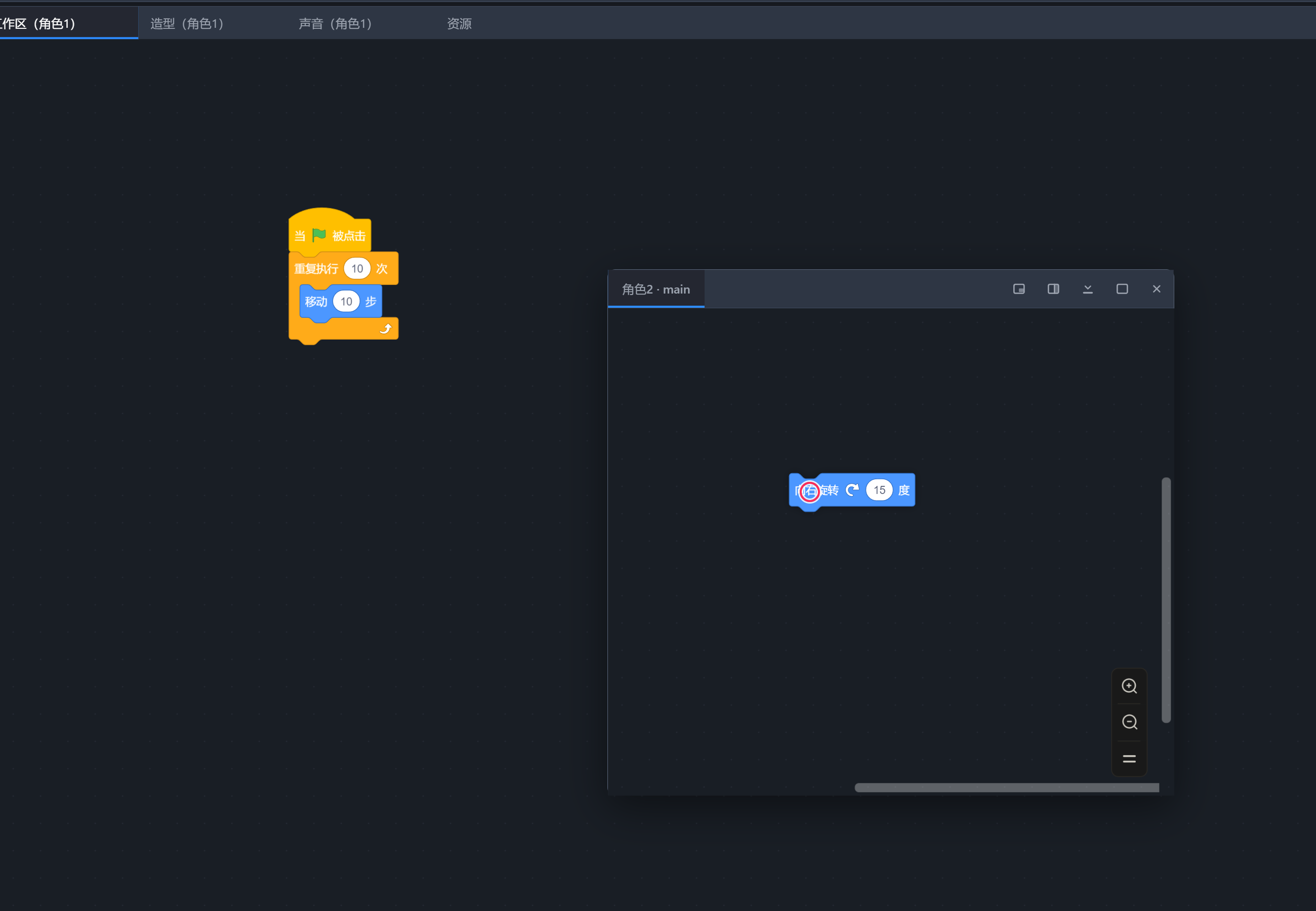The height and width of the screenshot is (911, 1316).
Task: Zoom out of the 角色2 workspace
Action: click(1129, 722)
